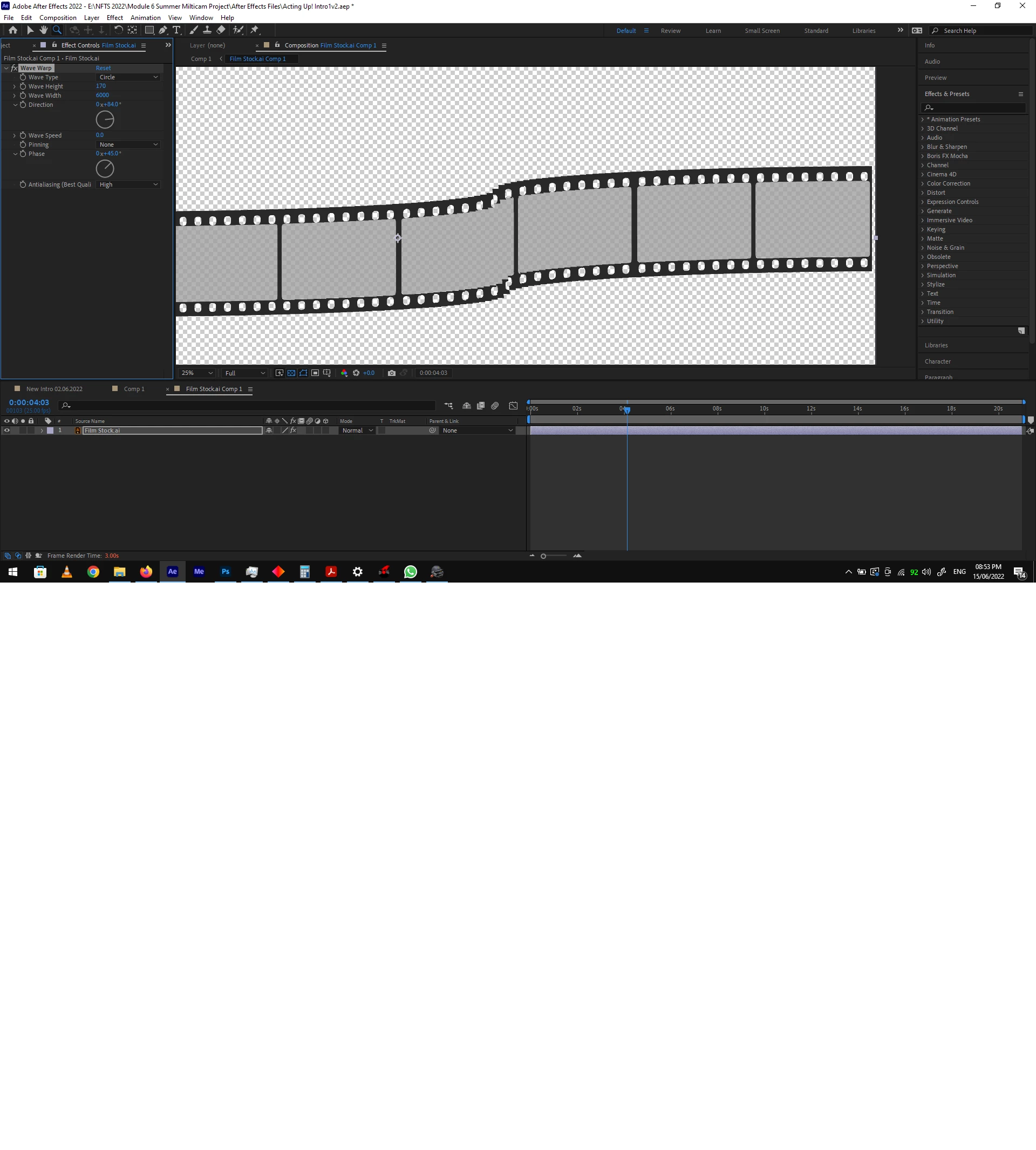Select the Hand tool
Viewport: 1036px width, 1150px height.
pyautogui.click(x=44, y=30)
